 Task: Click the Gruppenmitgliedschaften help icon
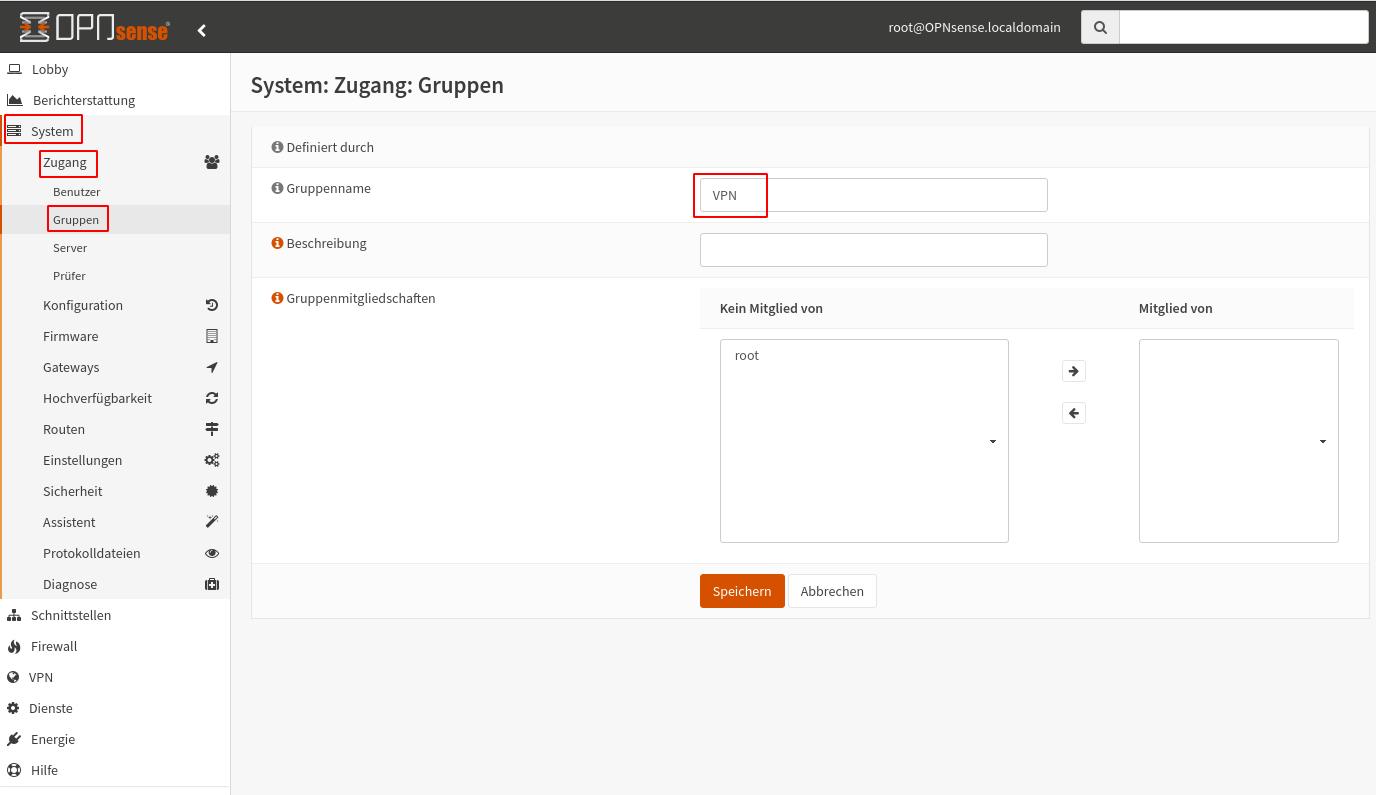tap(277, 298)
